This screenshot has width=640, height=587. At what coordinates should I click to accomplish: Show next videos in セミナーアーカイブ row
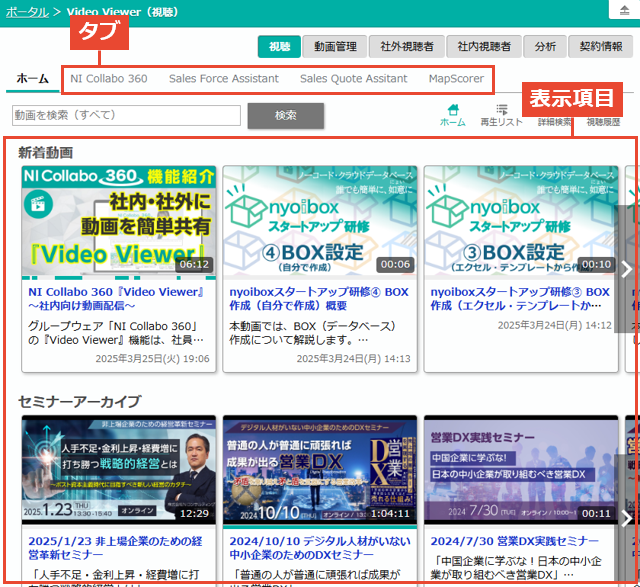pos(627,519)
